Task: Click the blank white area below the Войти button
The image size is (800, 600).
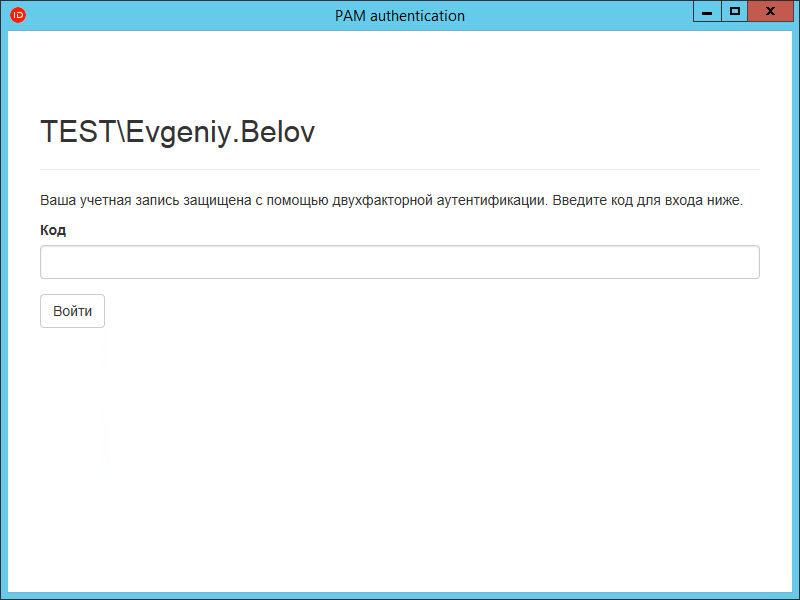Action: [400, 450]
